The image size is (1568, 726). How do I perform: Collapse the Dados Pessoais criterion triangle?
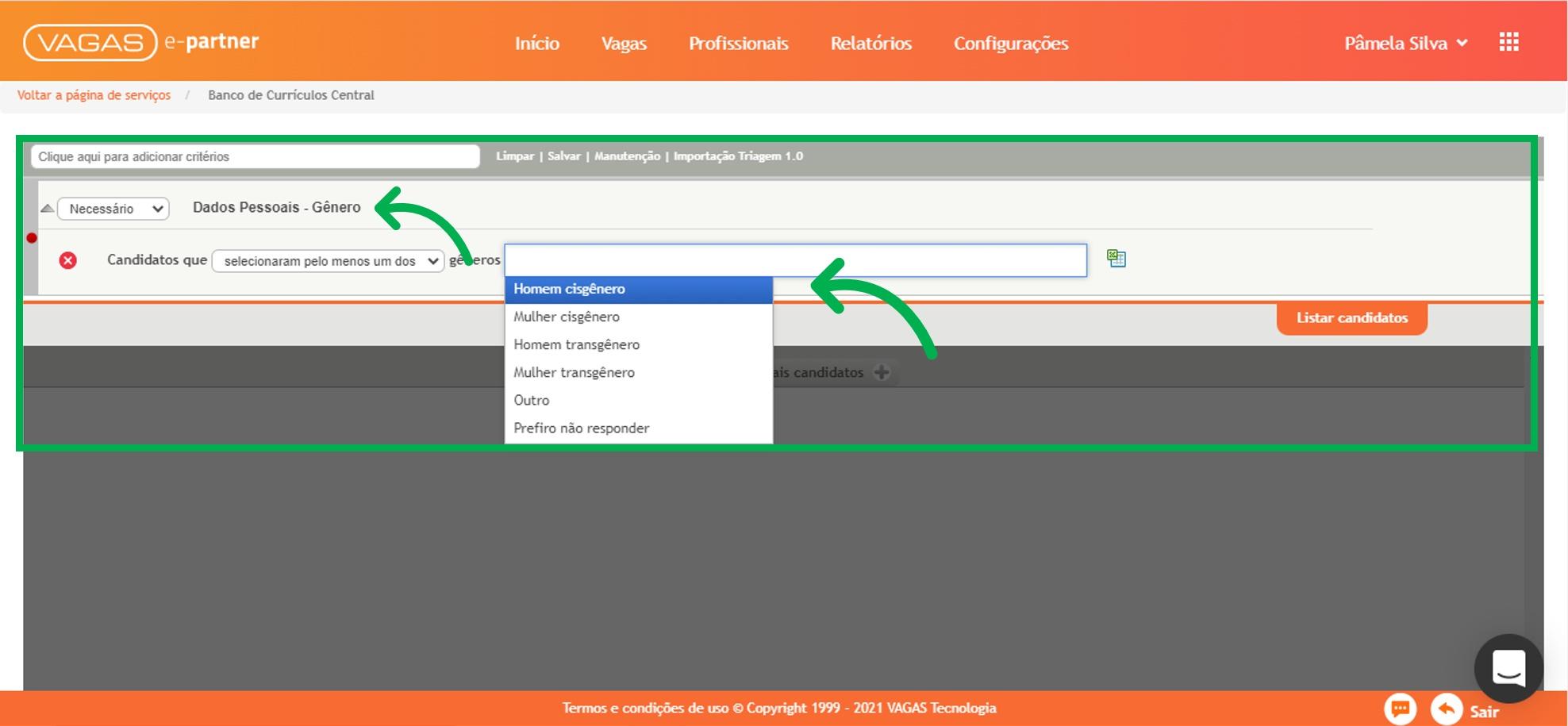click(48, 209)
